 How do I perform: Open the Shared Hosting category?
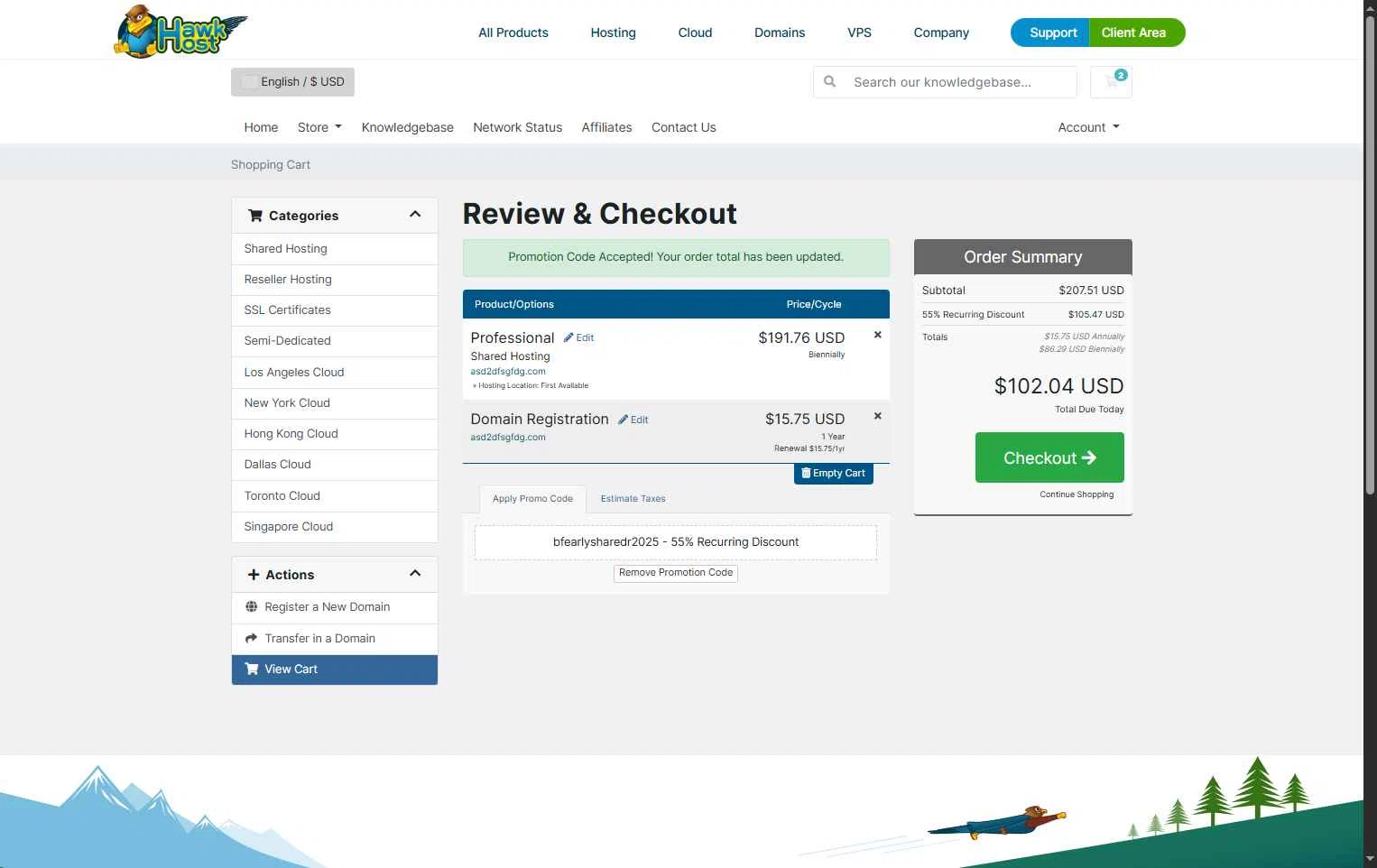pyautogui.click(x=335, y=249)
